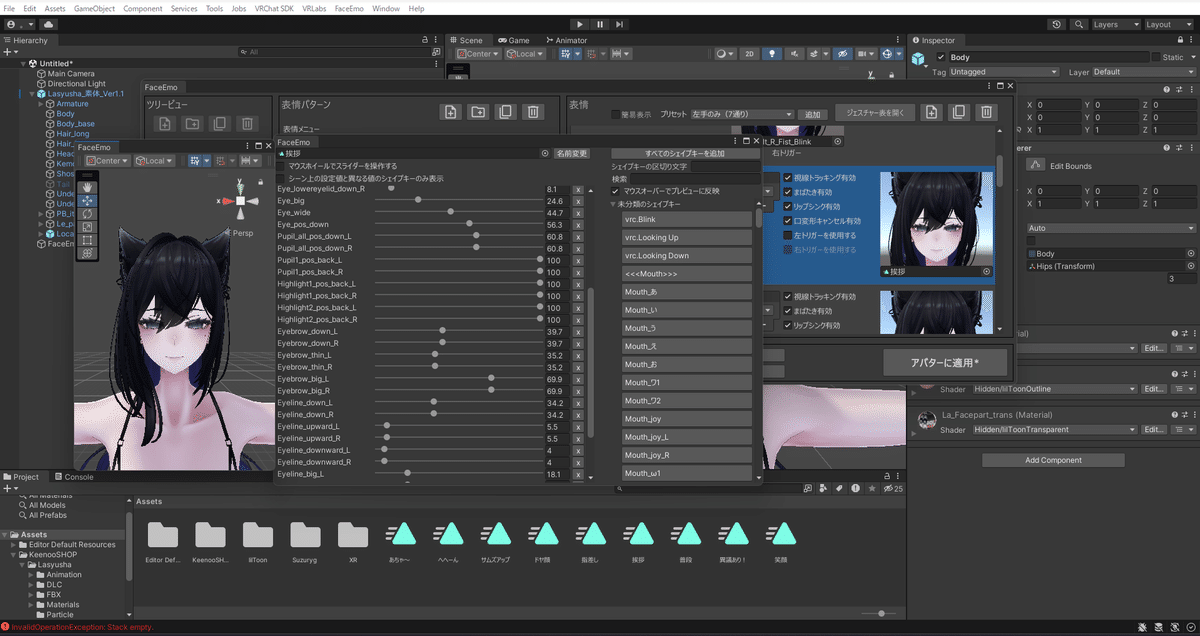Toggle the 2D view button in Scene
The width and height of the screenshot is (1200, 636).
click(x=750, y=54)
